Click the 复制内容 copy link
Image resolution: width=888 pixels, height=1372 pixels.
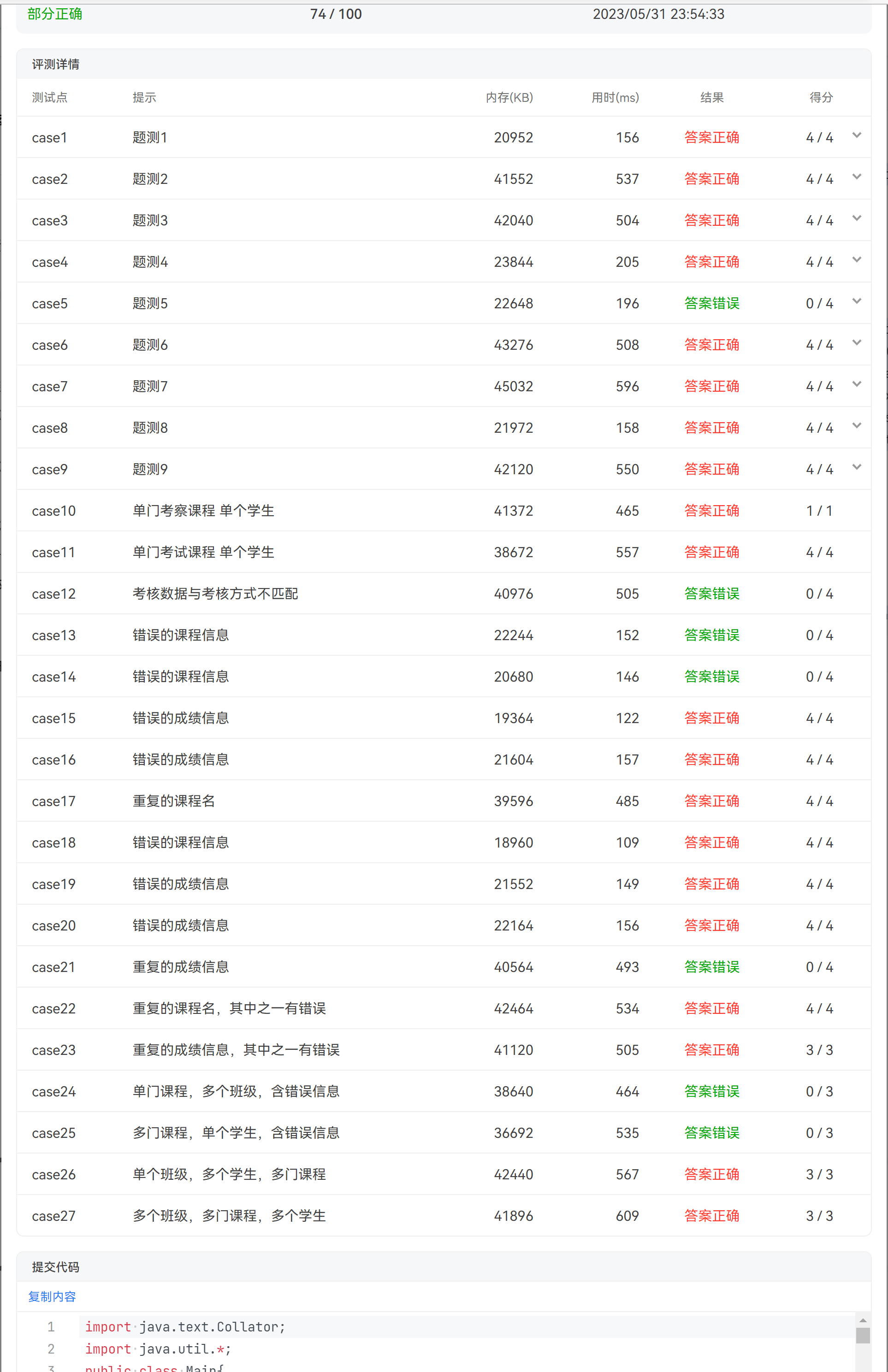[x=52, y=1296]
